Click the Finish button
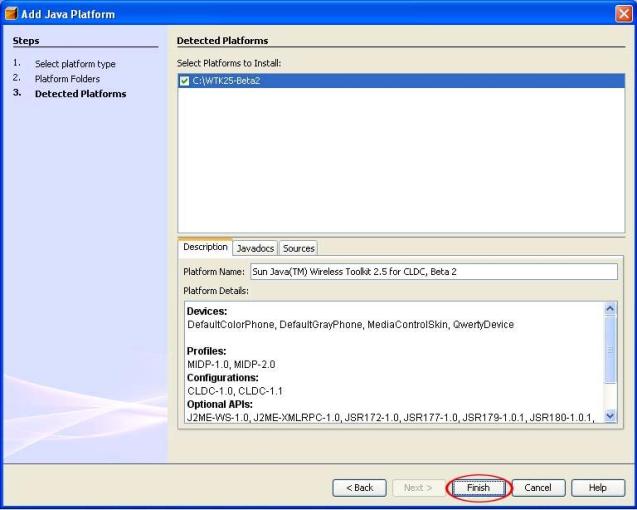The image size is (637, 510). click(x=479, y=487)
